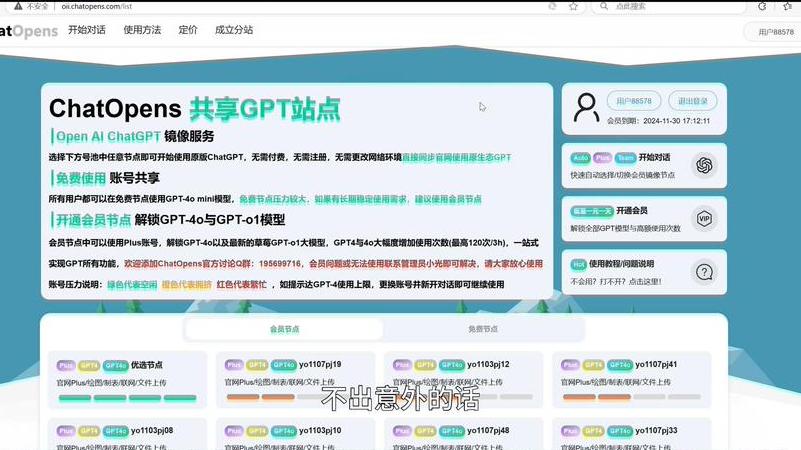This screenshot has height=450, width=801.
Task: Click the 红色代表繁忙 legend text
Action: click(242, 285)
